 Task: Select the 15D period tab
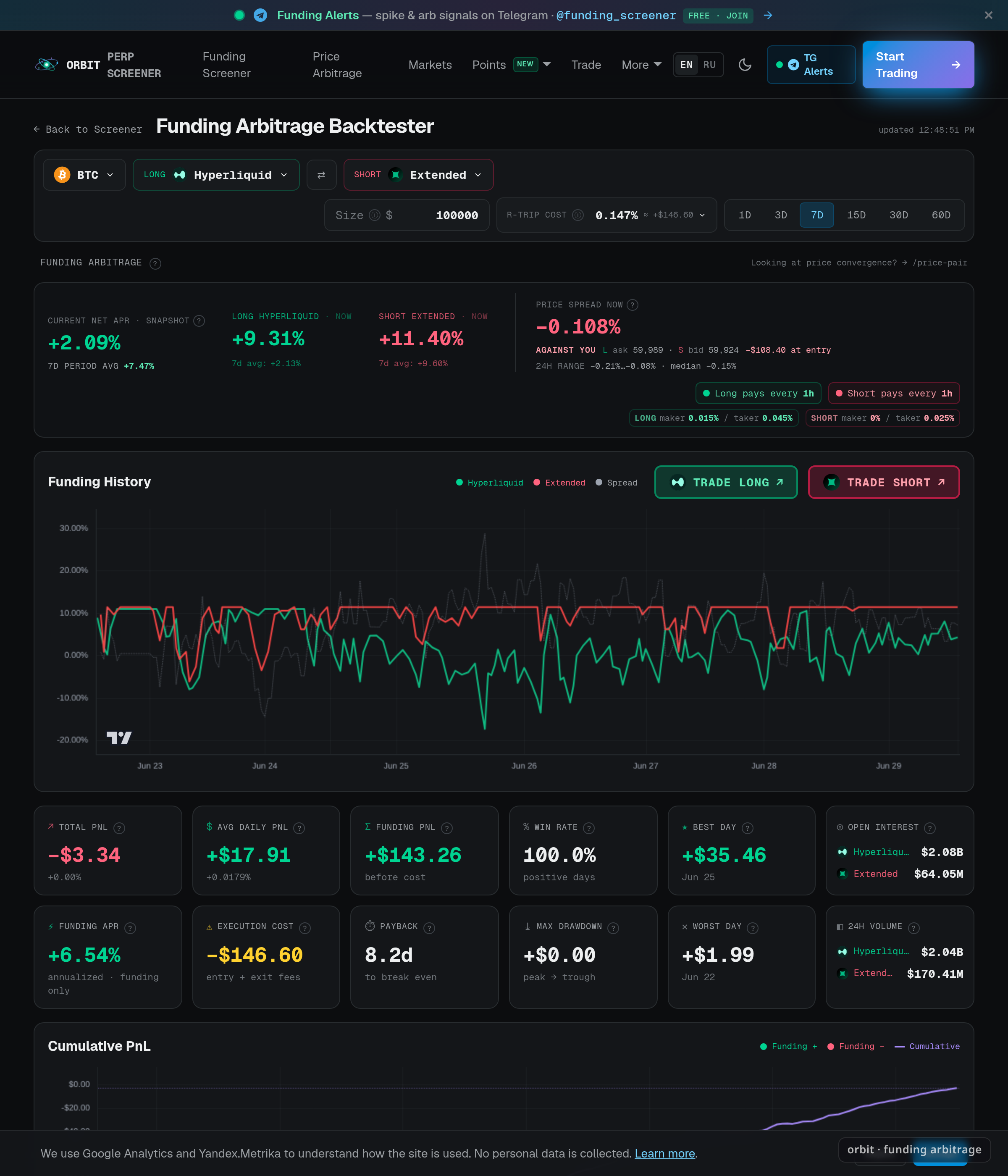856,215
